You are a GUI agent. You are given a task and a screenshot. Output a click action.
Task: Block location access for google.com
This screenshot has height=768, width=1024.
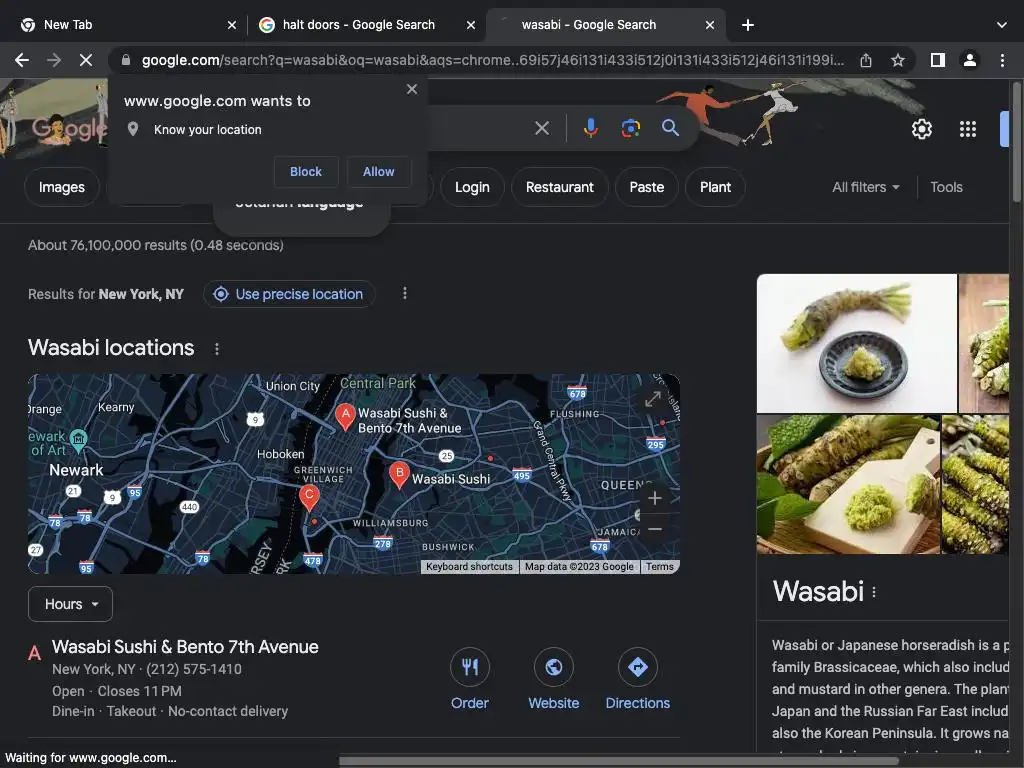coord(306,172)
